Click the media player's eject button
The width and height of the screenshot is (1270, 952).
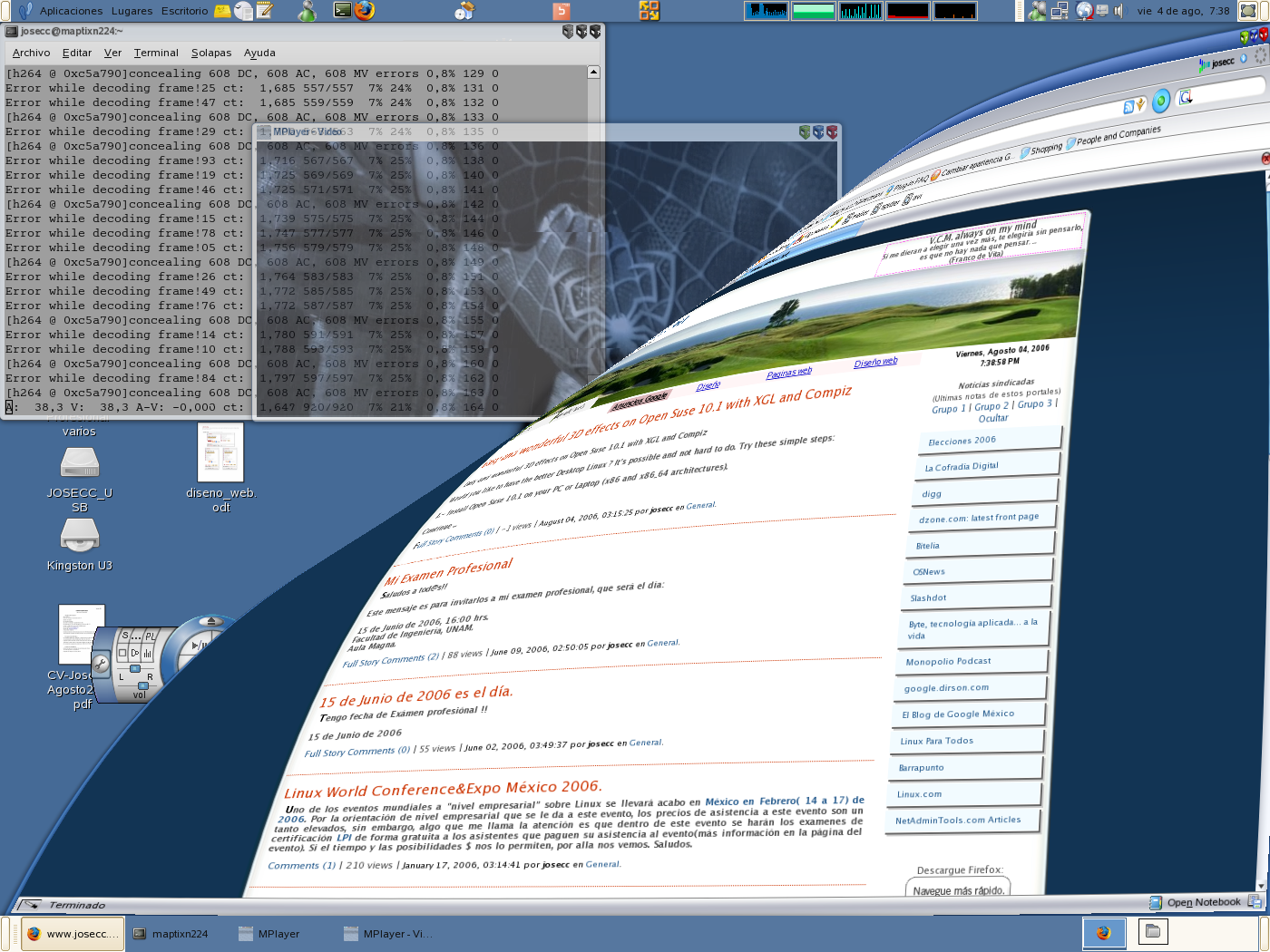pos(211,622)
